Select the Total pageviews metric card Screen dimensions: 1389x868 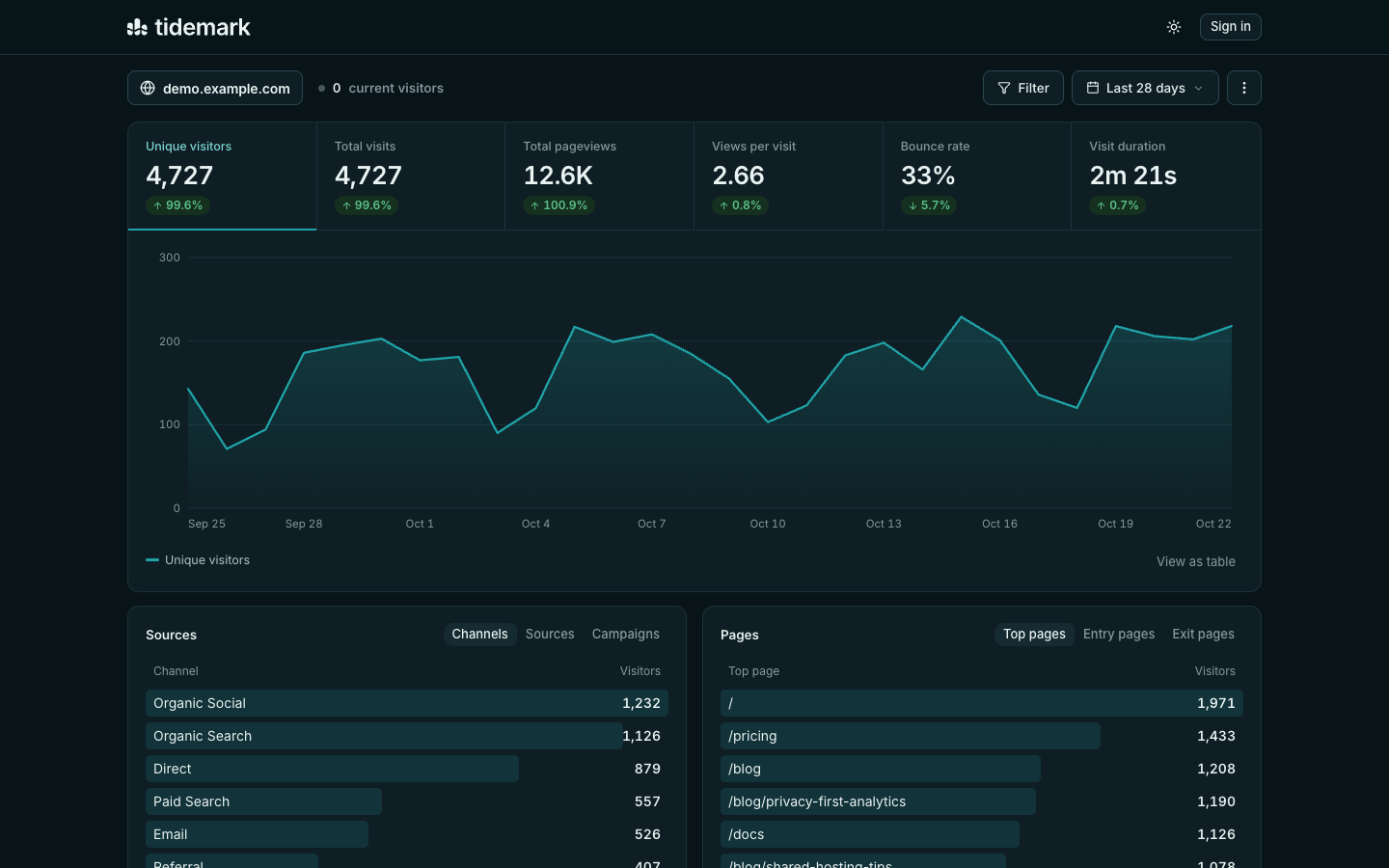pos(599,176)
